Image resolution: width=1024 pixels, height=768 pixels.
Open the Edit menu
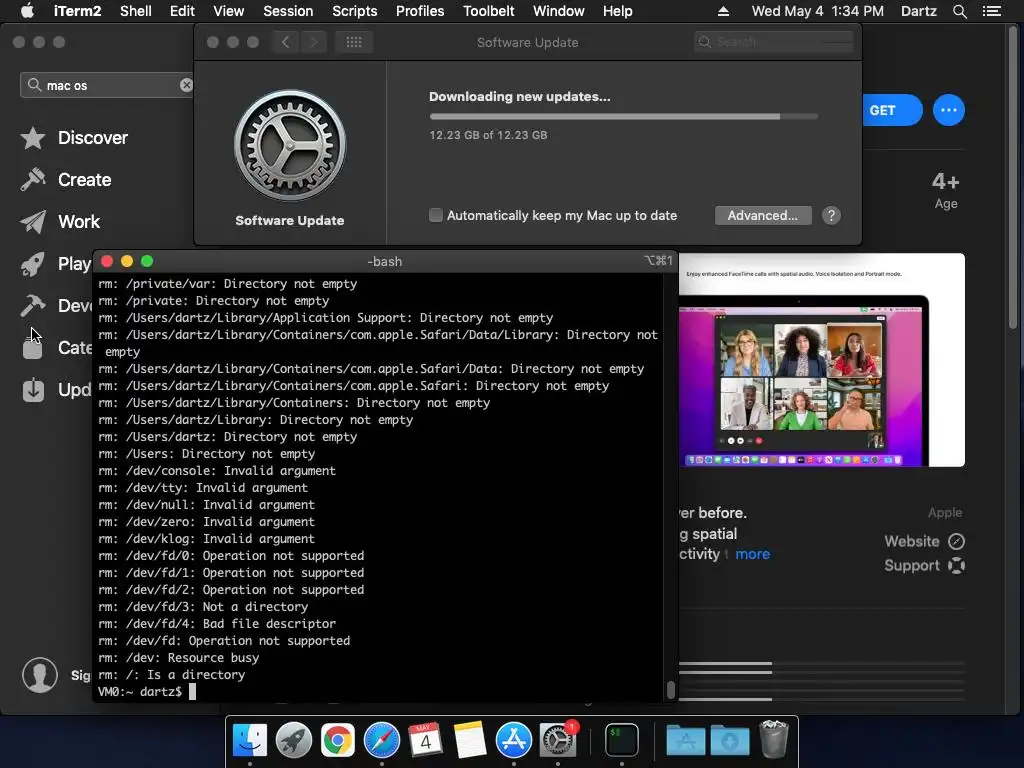pos(182,11)
